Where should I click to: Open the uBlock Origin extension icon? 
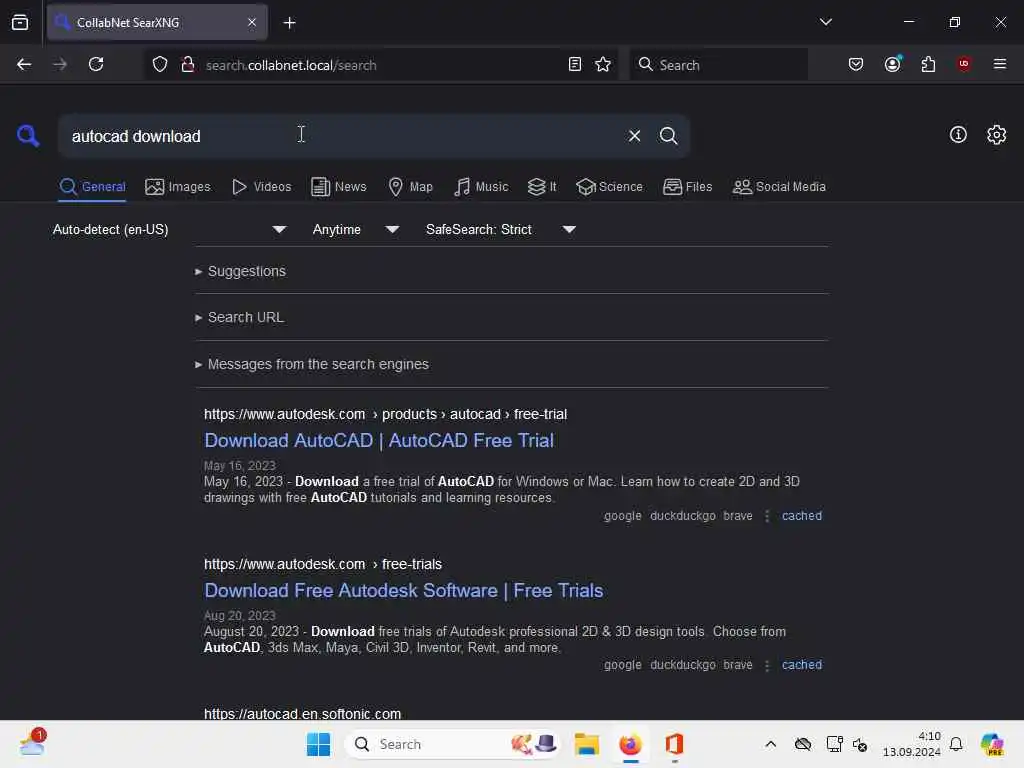963,64
